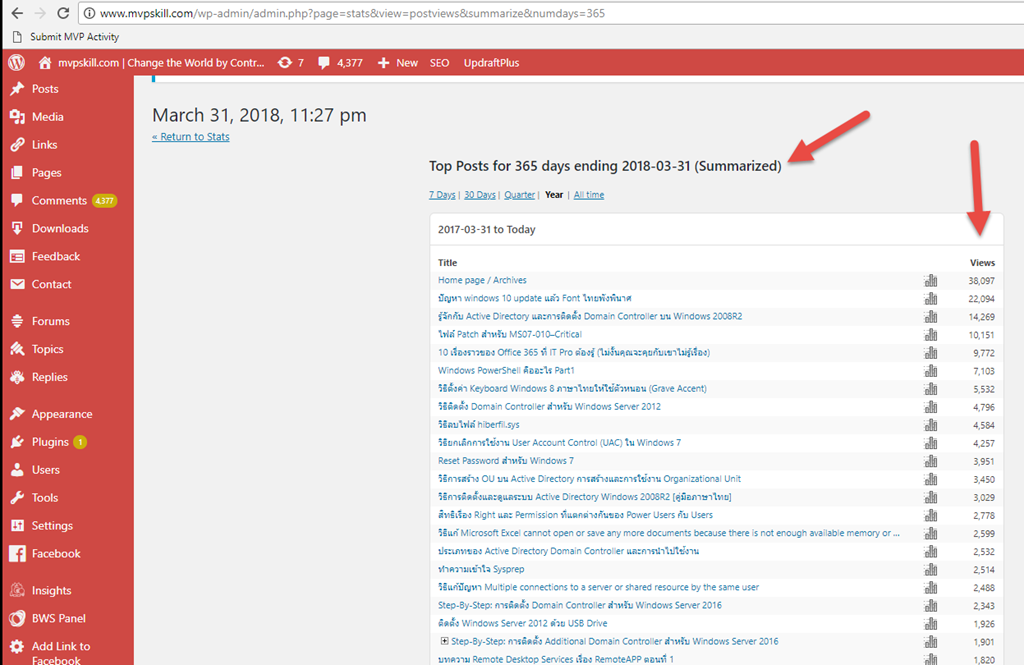Click the Forums icon in the sidebar
This screenshot has height=665, width=1024.
(18, 321)
